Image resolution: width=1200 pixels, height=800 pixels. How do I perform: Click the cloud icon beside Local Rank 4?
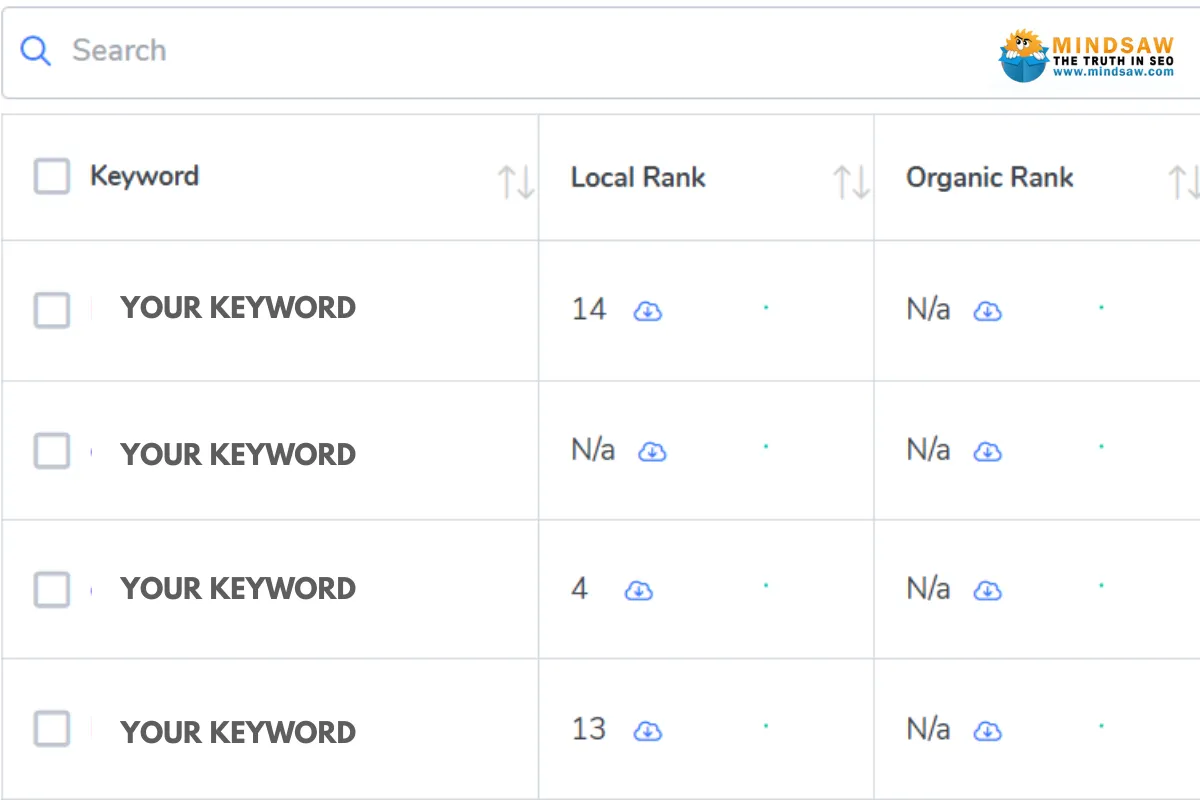point(639,590)
